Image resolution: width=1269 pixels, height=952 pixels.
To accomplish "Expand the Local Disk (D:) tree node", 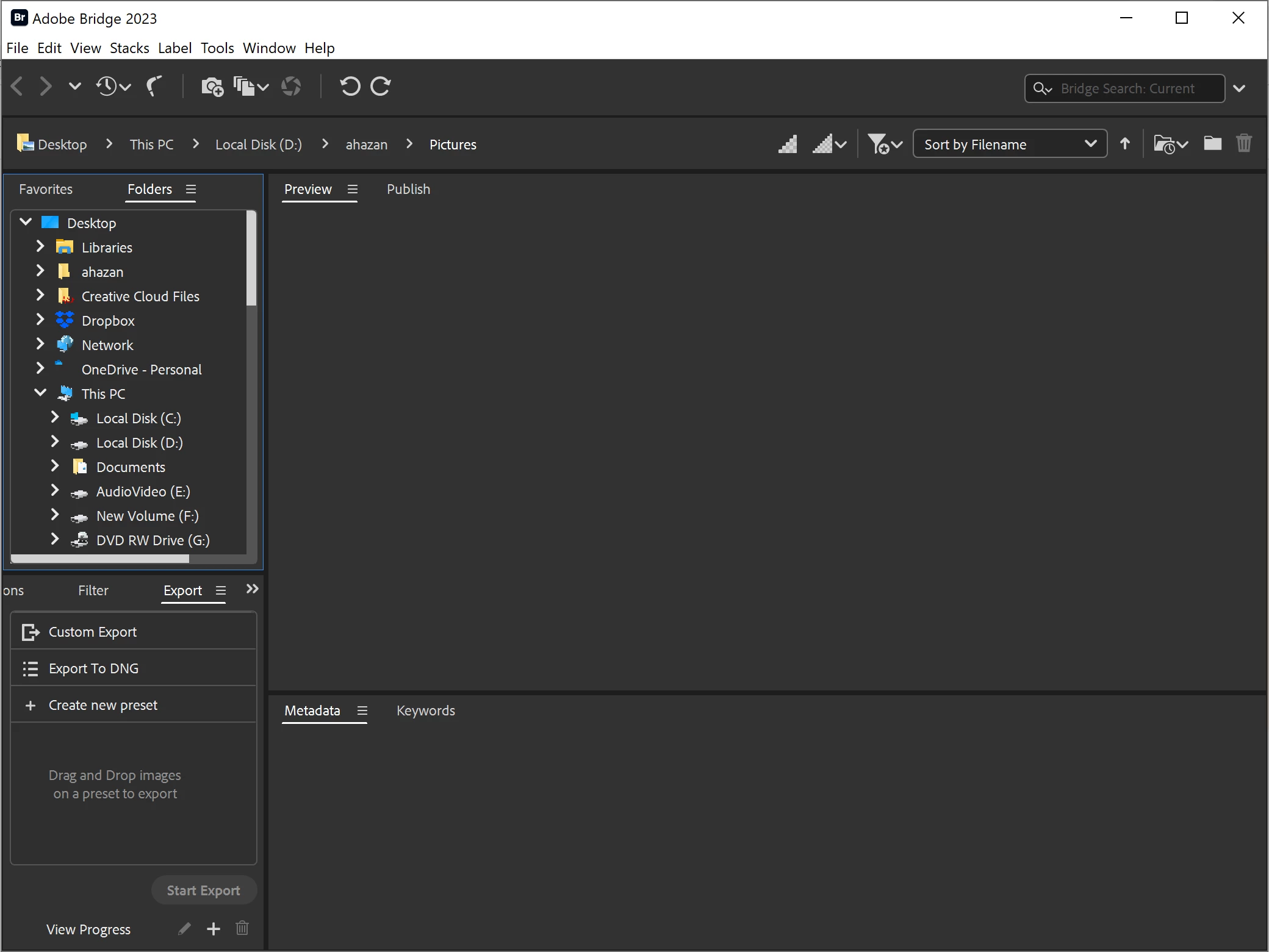I will click(x=55, y=442).
